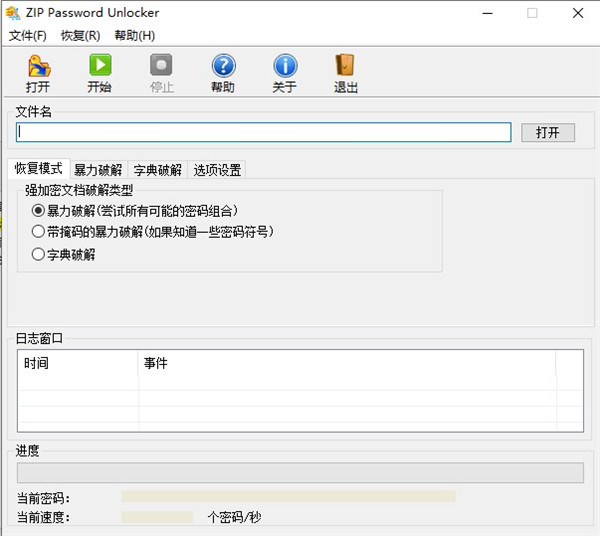600x536 pixels.
Task: Open help via the 帮助 question-mark icon
Action: [x=223, y=65]
